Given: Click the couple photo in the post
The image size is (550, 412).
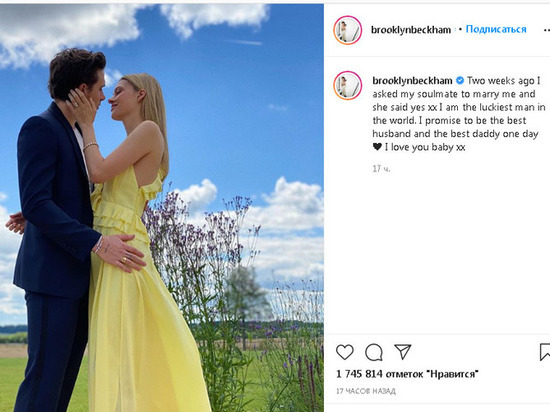Looking at the screenshot, I should pyautogui.click(x=162, y=208).
